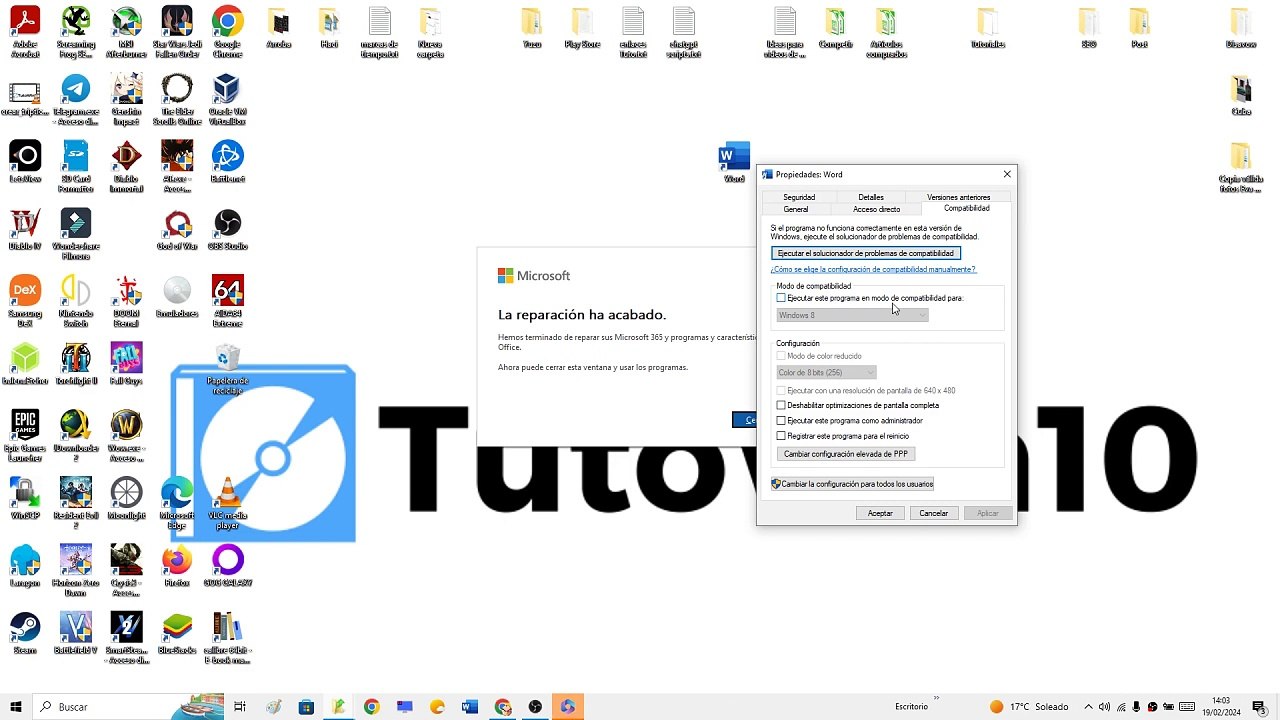This screenshot has width=1280, height=720.
Task: Open the weather widget showing 17°C Soleado
Action: tap(1029, 707)
